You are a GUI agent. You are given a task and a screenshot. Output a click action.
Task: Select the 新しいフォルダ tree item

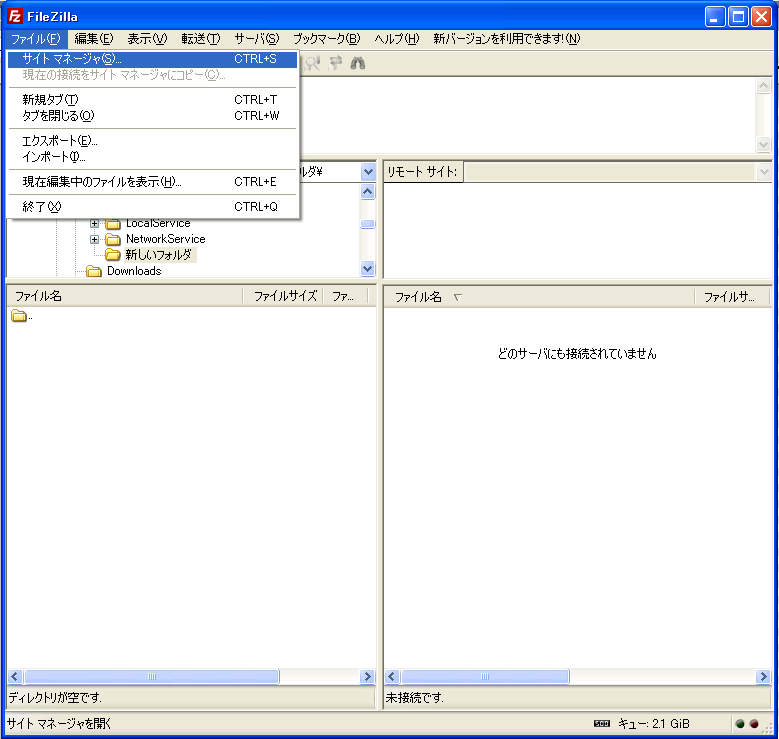point(158,255)
